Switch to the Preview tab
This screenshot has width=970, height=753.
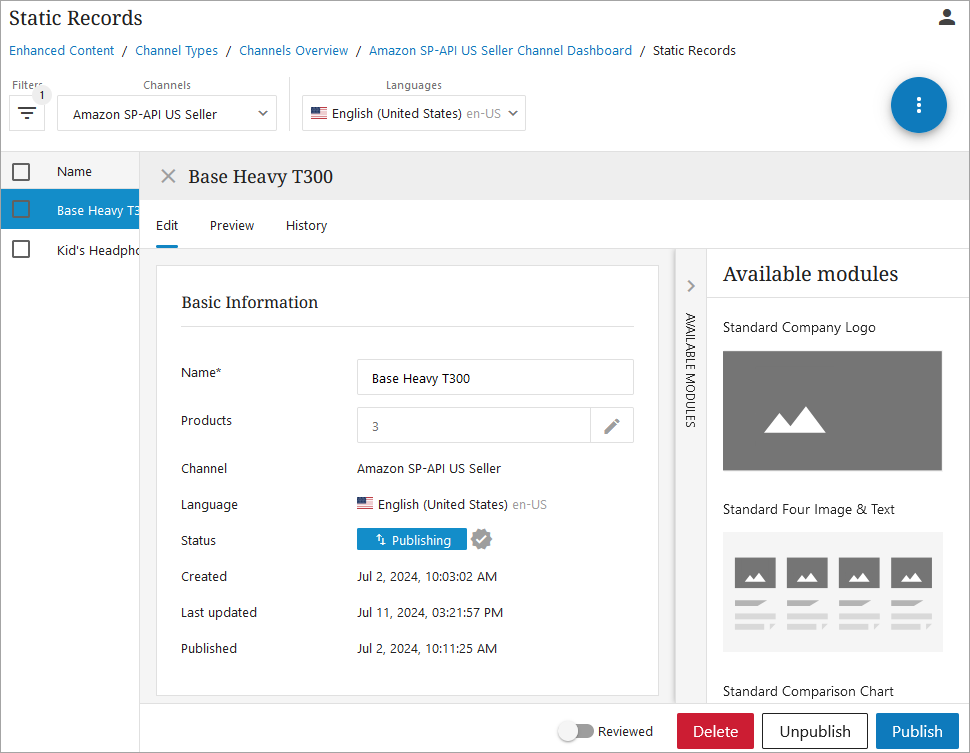pyautogui.click(x=232, y=226)
